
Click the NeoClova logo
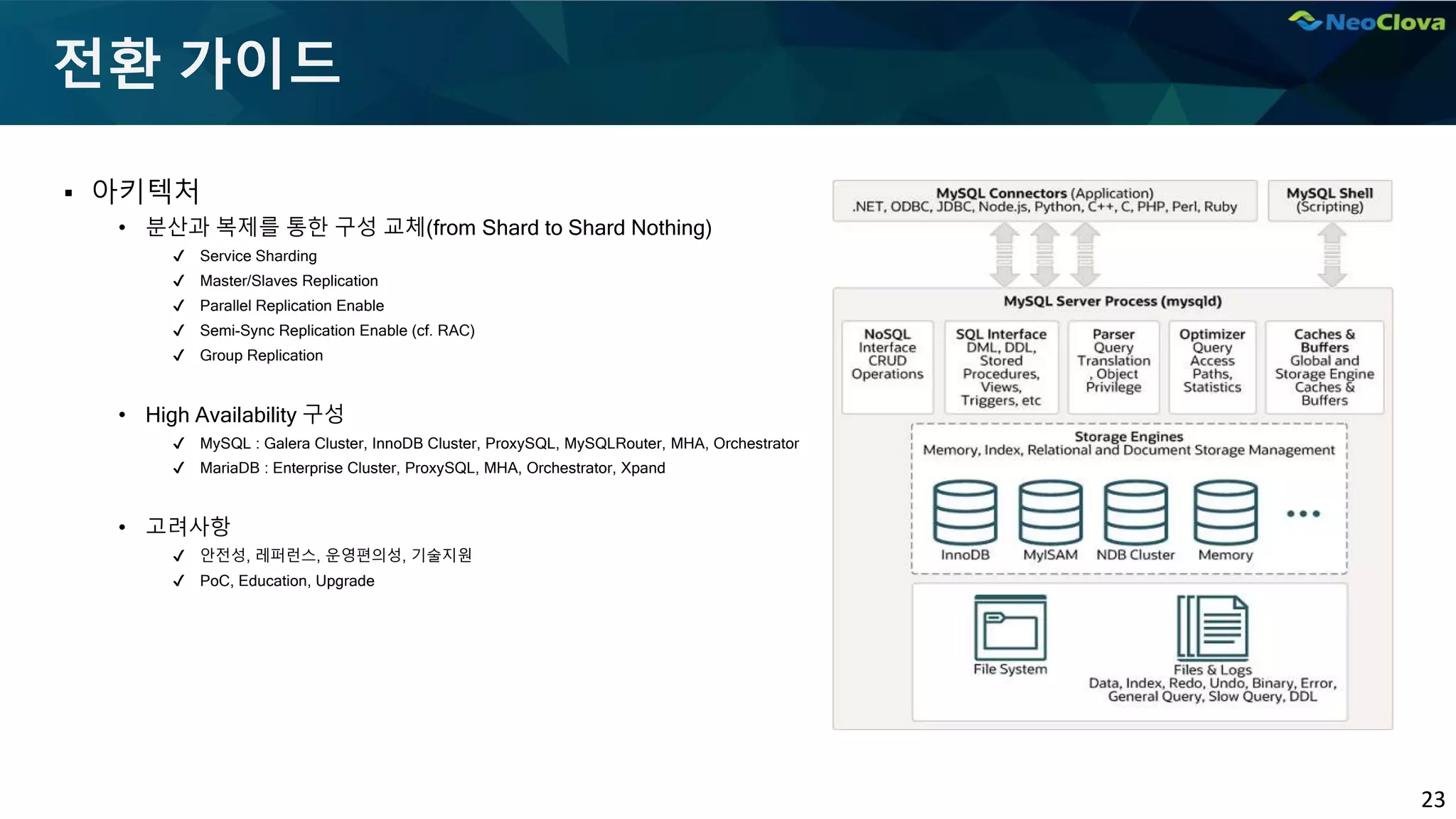tap(1366, 22)
